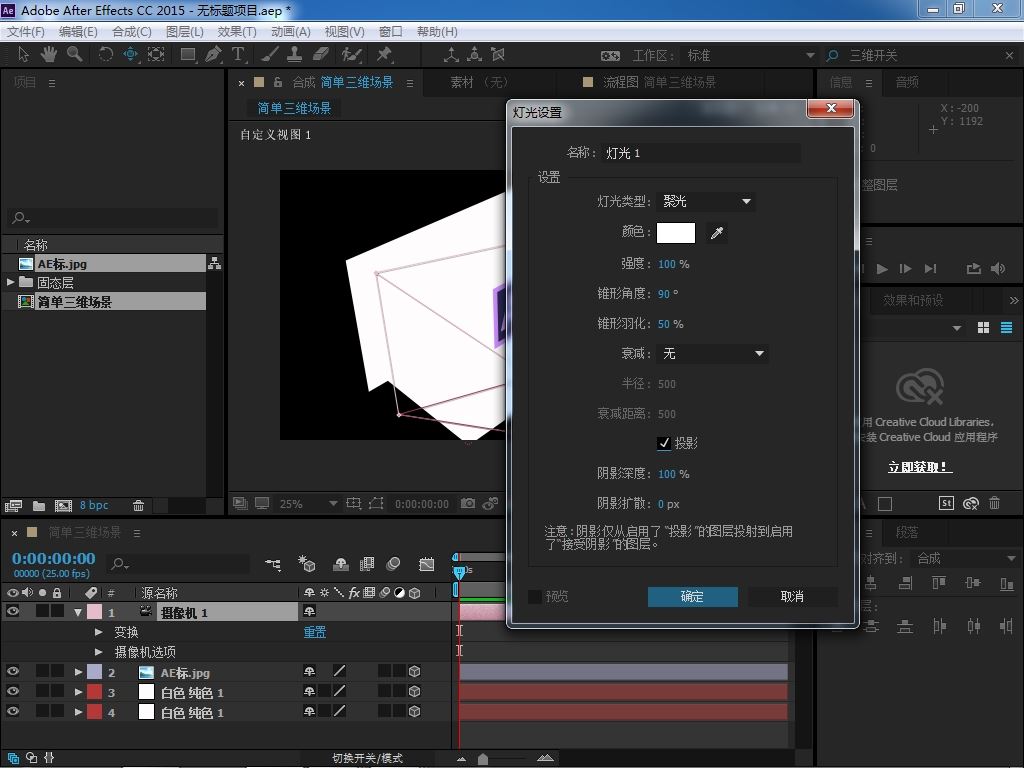Select the Rotation tool
The image size is (1024, 768).
[105, 54]
